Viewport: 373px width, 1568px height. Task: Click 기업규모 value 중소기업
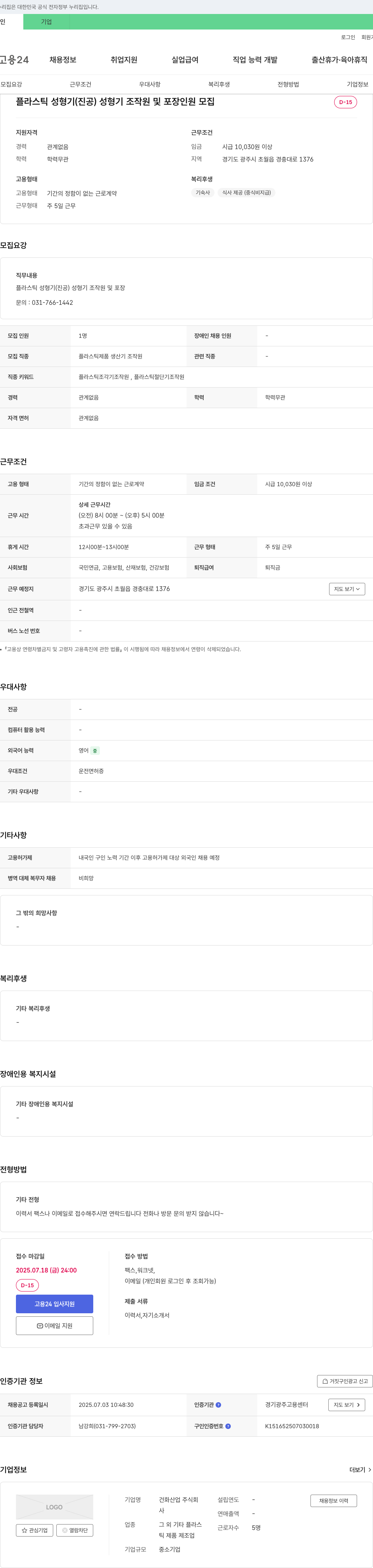click(x=169, y=1550)
